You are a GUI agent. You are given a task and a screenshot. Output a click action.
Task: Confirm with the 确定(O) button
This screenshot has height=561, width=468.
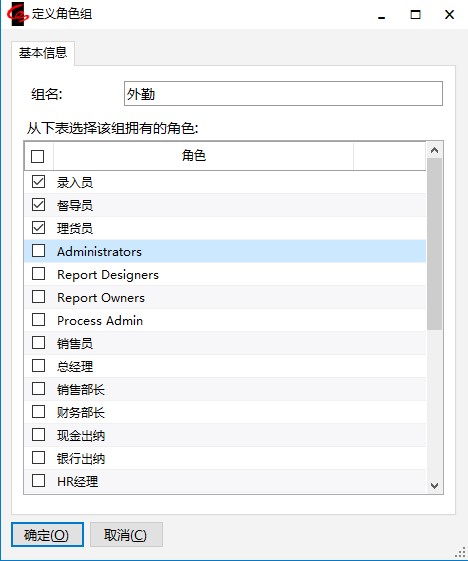47,535
